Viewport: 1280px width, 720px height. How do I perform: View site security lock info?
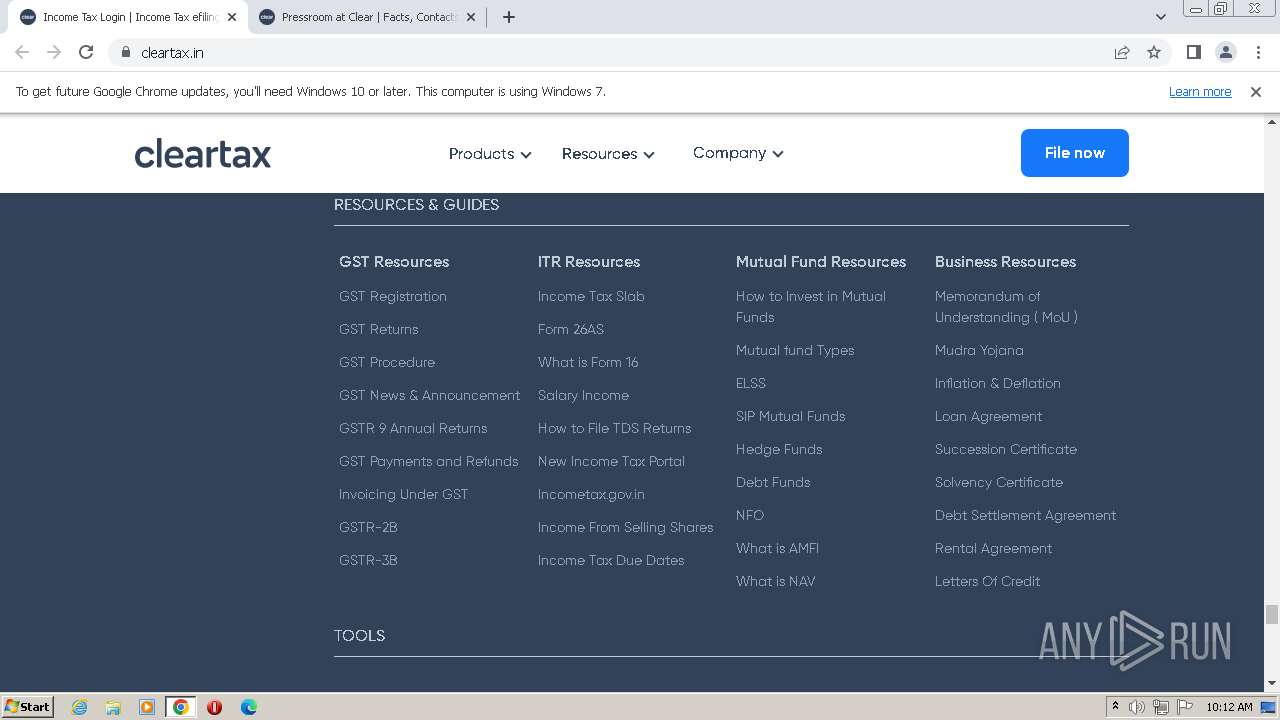tap(125, 52)
